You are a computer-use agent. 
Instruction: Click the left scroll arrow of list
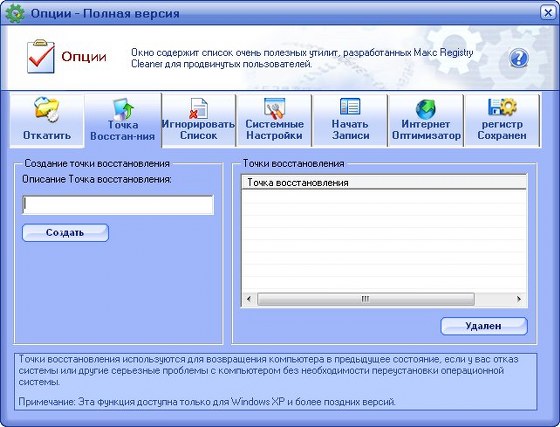point(249,299)
